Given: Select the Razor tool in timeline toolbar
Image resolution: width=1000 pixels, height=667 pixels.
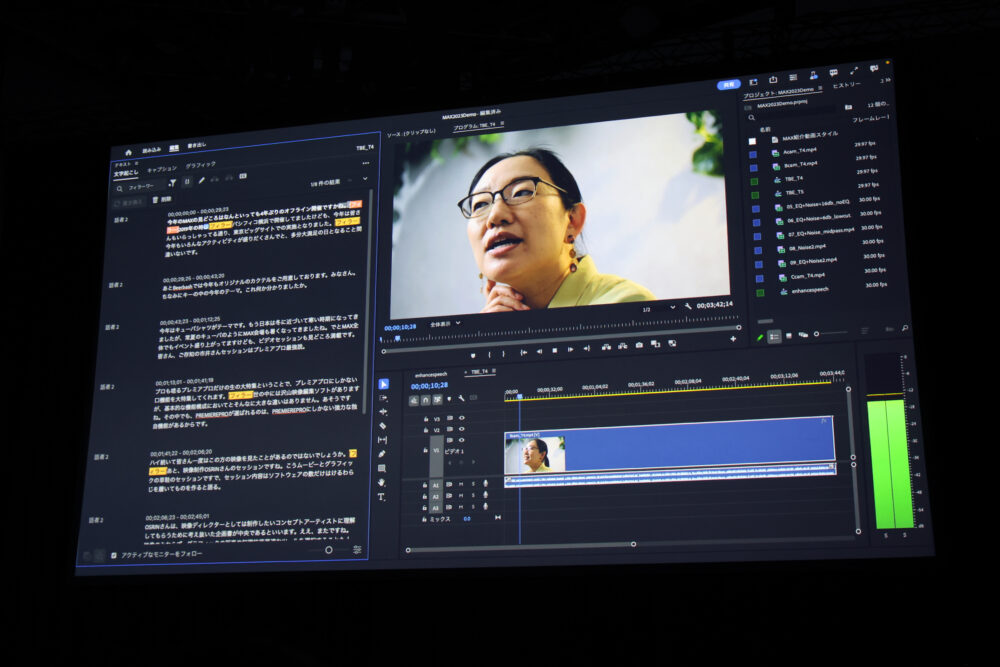Looking at the screenshot, I should click(383, 426).
